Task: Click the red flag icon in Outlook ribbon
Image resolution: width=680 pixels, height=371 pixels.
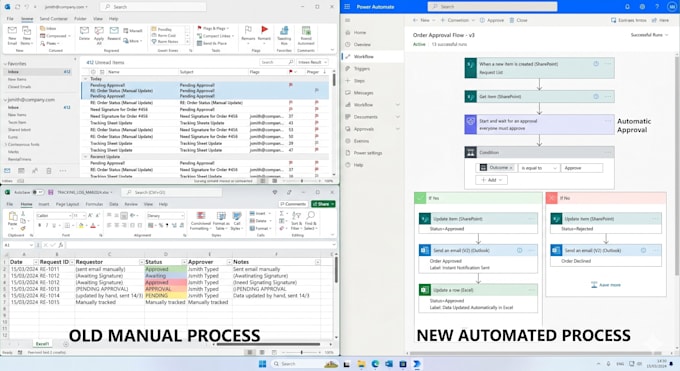Action: pyautogui.click(x=264, y=30)
